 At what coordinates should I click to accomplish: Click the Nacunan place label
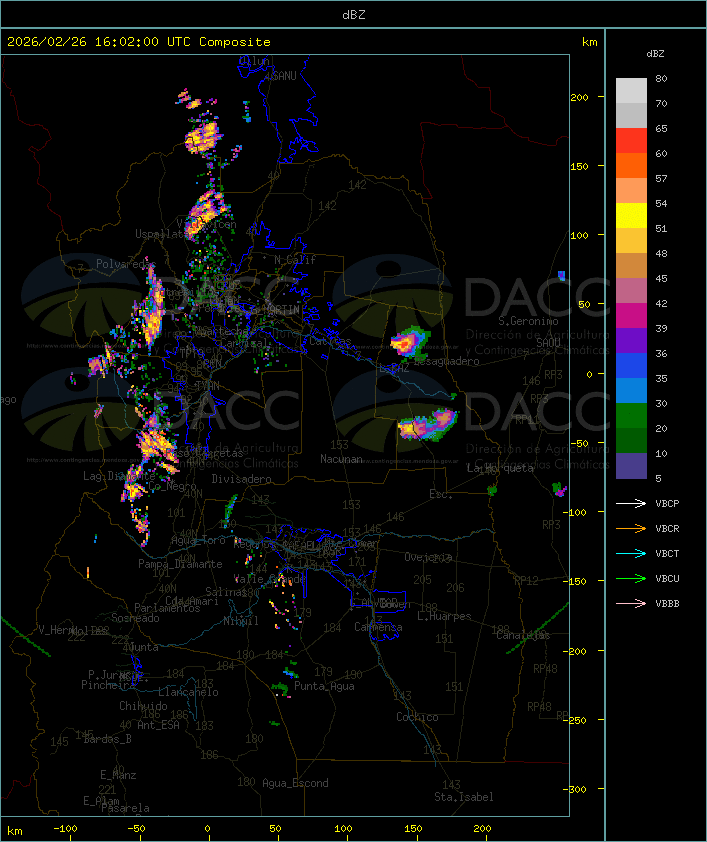341,459
